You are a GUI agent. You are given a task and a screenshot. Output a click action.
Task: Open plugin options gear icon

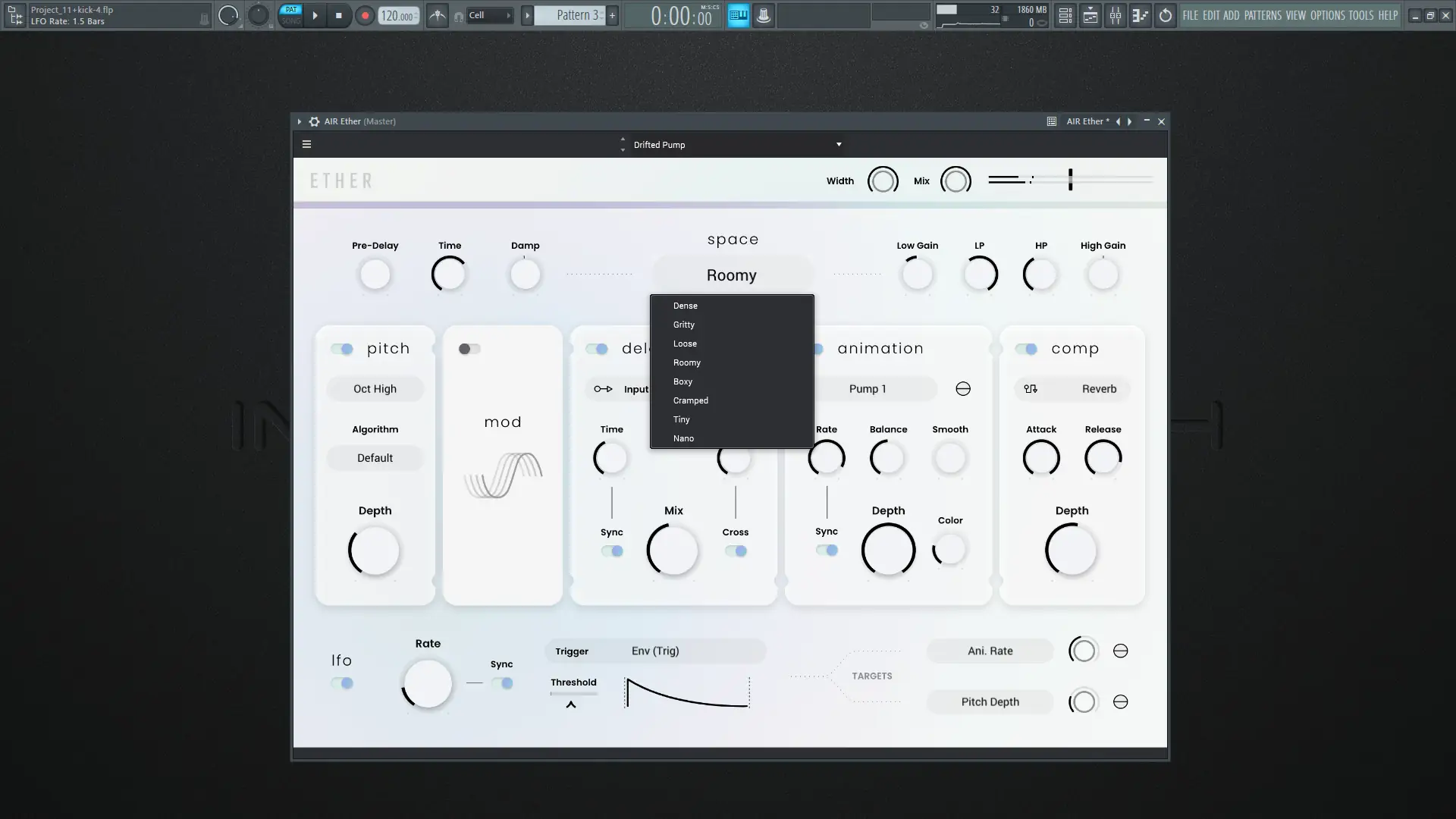(314, 121)
